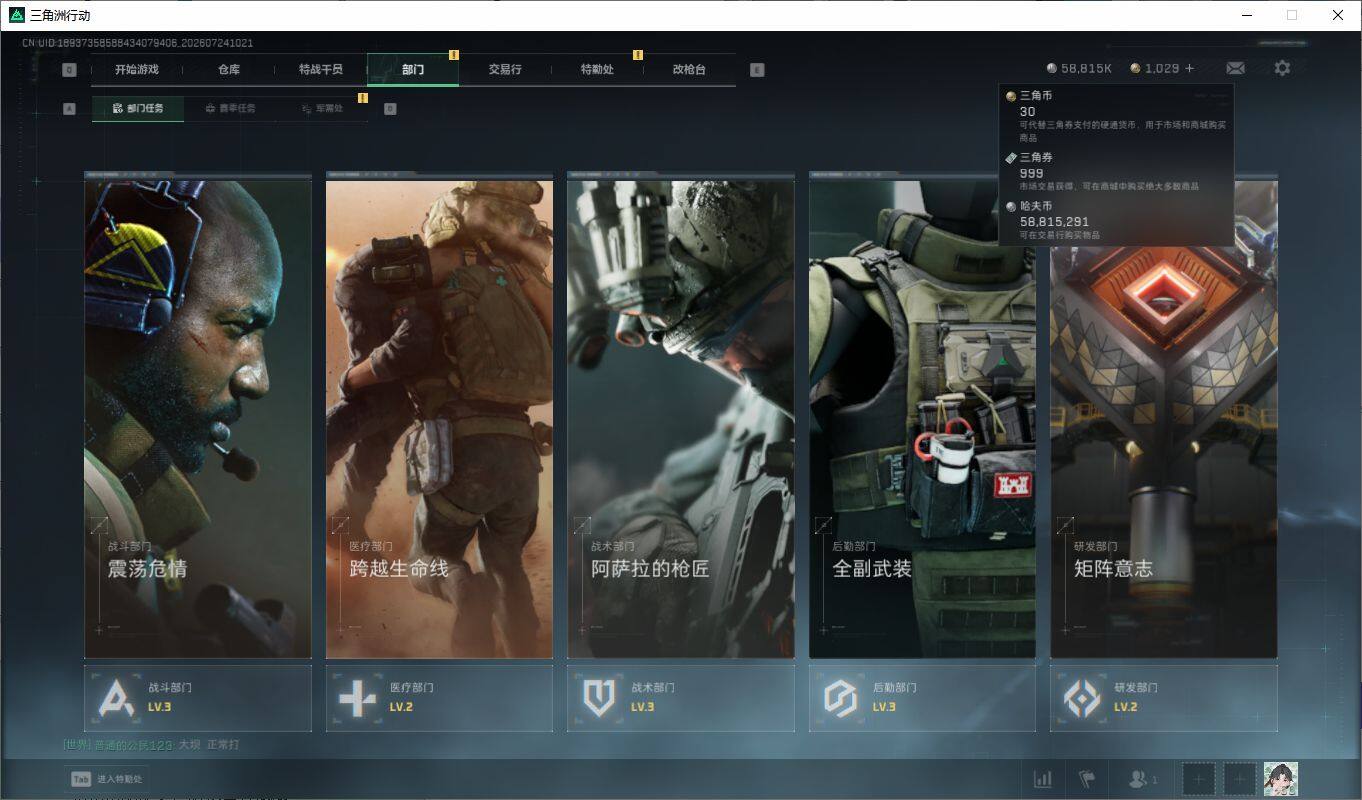1362x800 pixels.
Task: Click the first empty squad slot plus
Action: tap(1200, 779)
